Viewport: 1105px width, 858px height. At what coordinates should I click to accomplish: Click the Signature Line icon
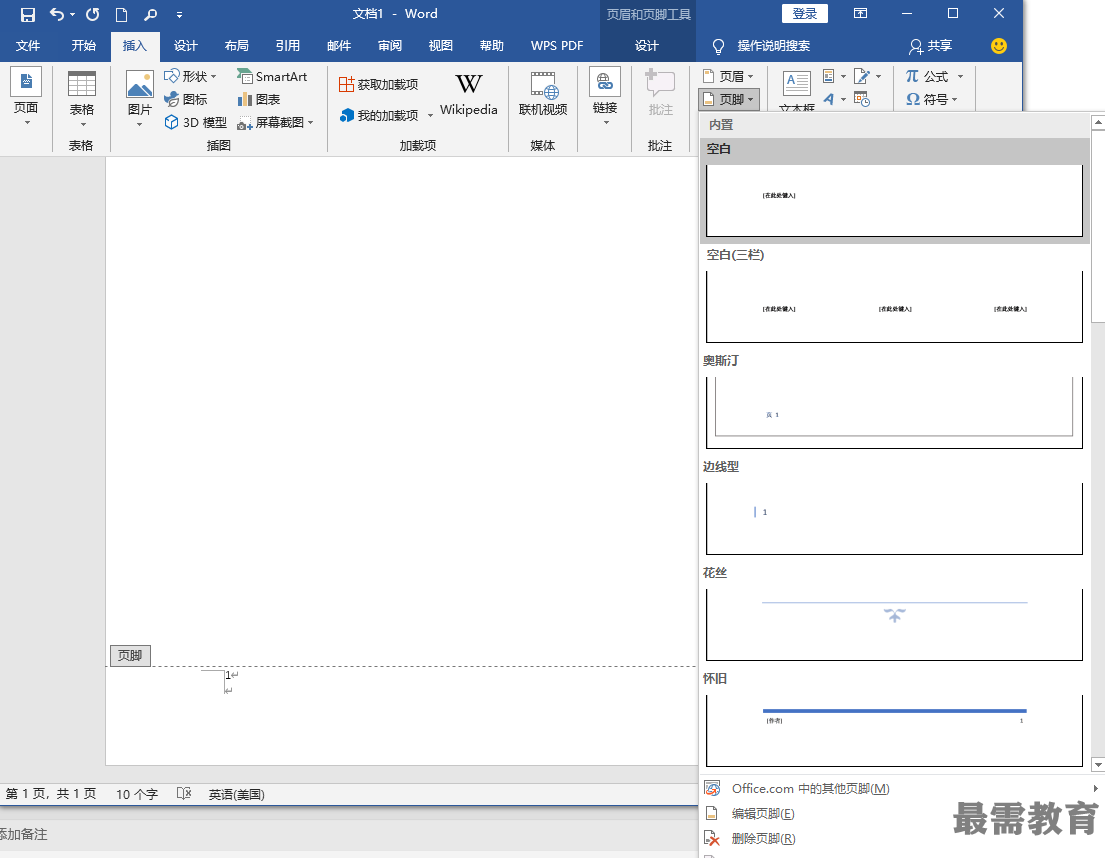point(862,76)
